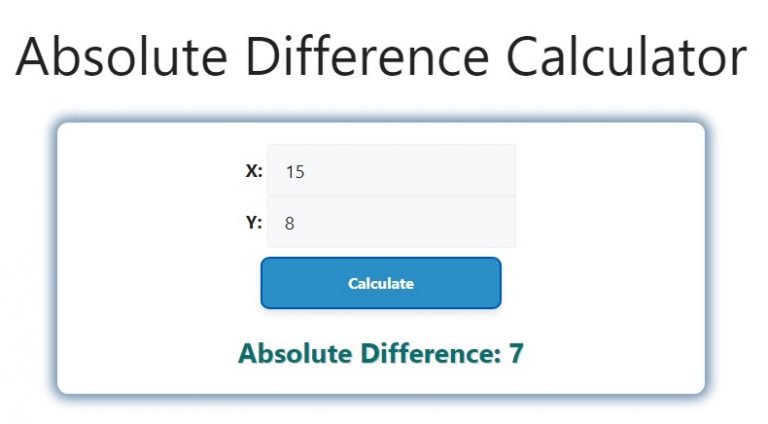Click the result number 7
The image size is (768, 424).
(516, 353)
